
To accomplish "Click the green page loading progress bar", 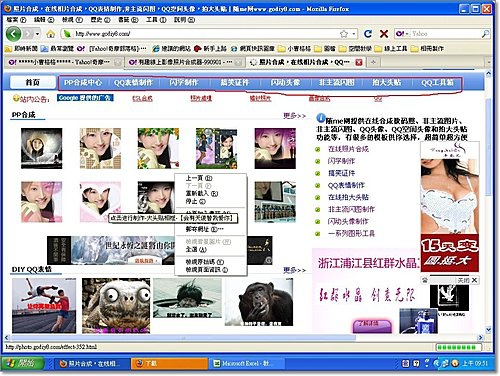I will [x=458, y=347].
